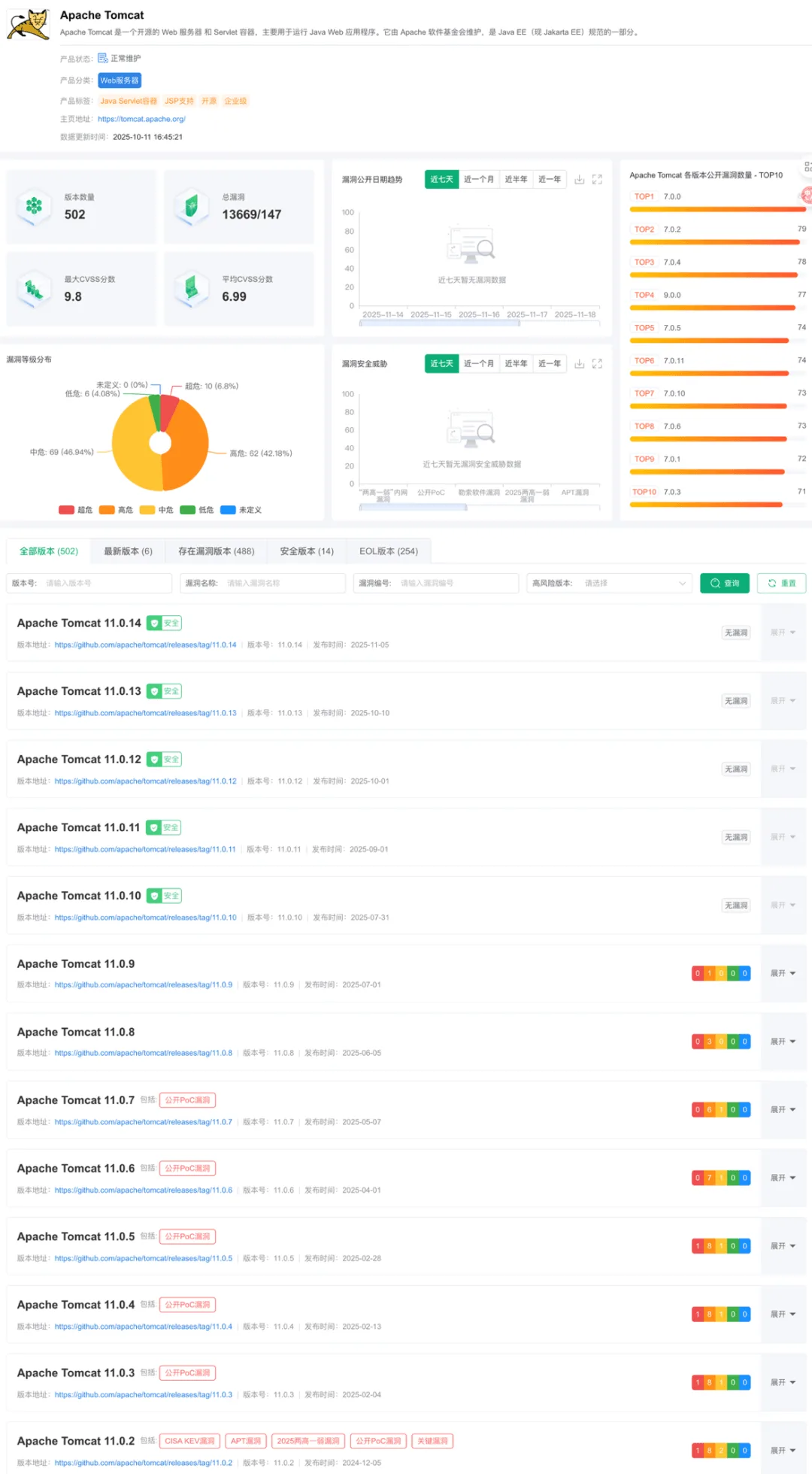Expand details for Apache Tomcat 11.0.3
Image resolution: width=812 pixels, height=1474 pixels.
[x=783, y=1382]
